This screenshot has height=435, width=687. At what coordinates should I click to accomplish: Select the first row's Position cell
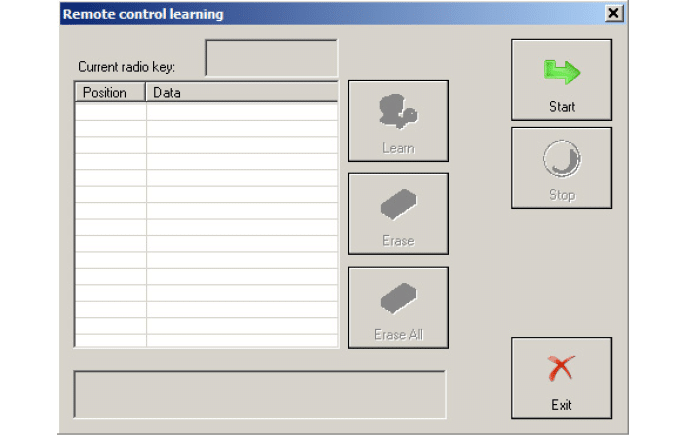click(x=110, y=111)
